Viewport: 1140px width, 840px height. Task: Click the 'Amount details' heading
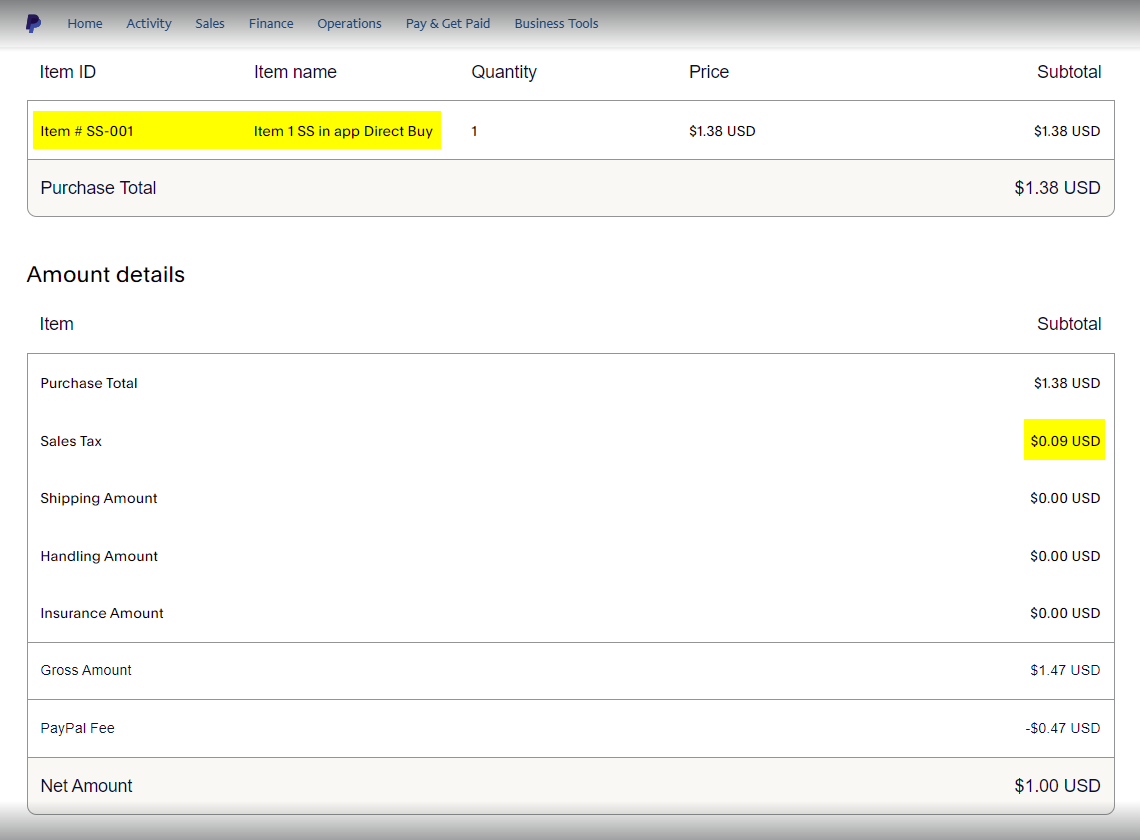tap(106, 275)
